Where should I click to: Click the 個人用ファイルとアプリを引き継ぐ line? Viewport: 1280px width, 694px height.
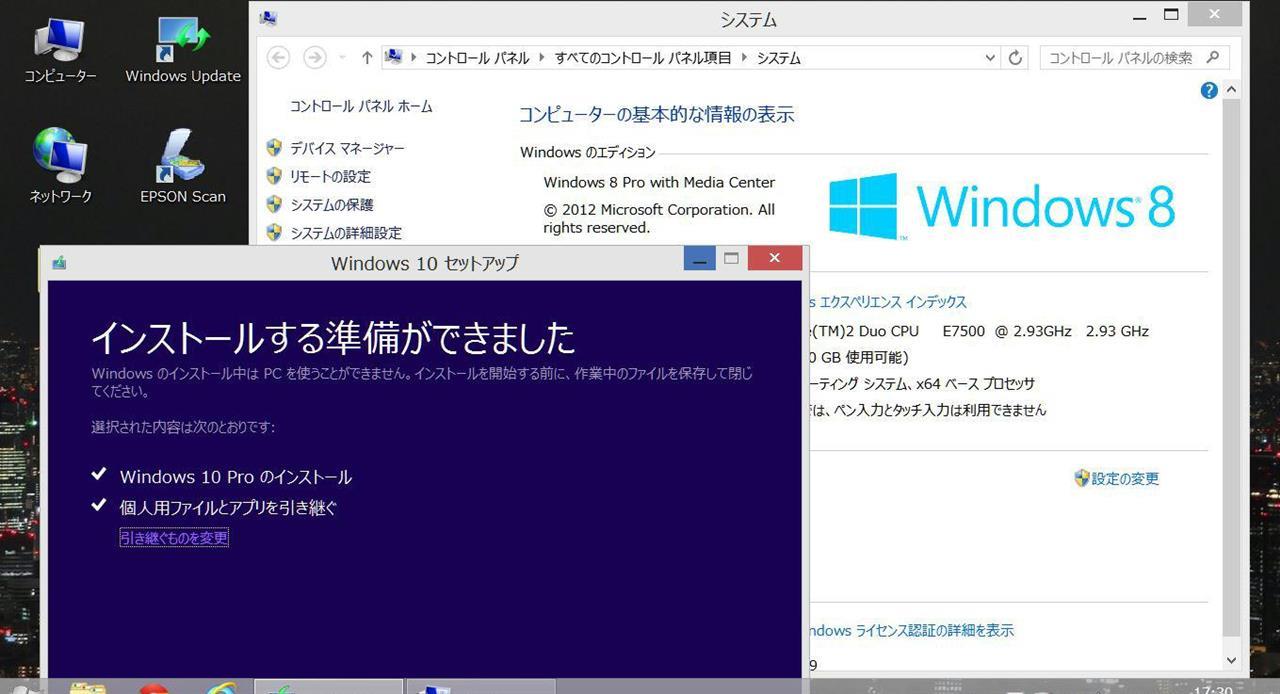pos(228,507)
